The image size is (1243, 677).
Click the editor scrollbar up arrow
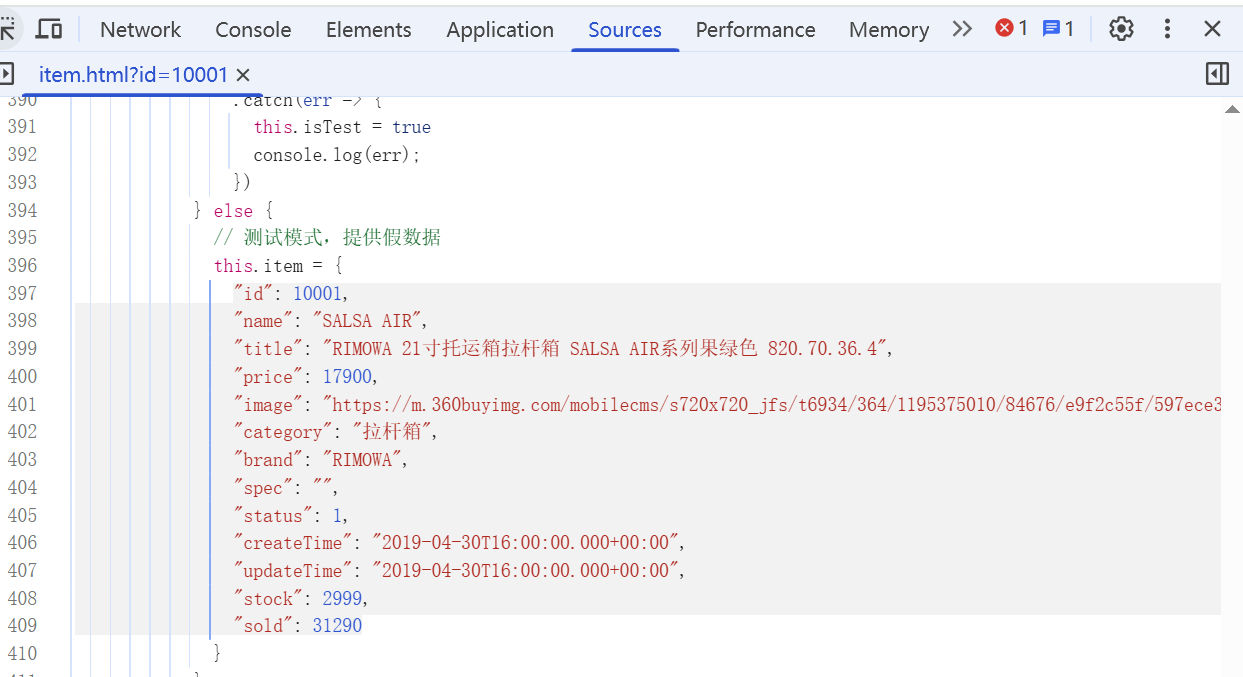click(x=1232, y=110)
